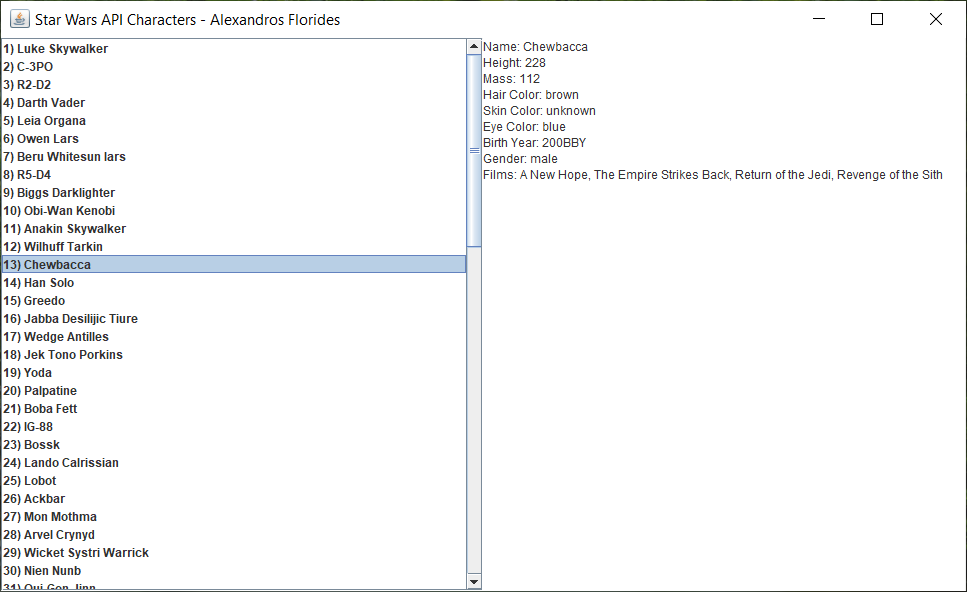Screen dimensions: 967x592
Task: Choose 11) Anakin Skywalker
Action: pos(234,229)
